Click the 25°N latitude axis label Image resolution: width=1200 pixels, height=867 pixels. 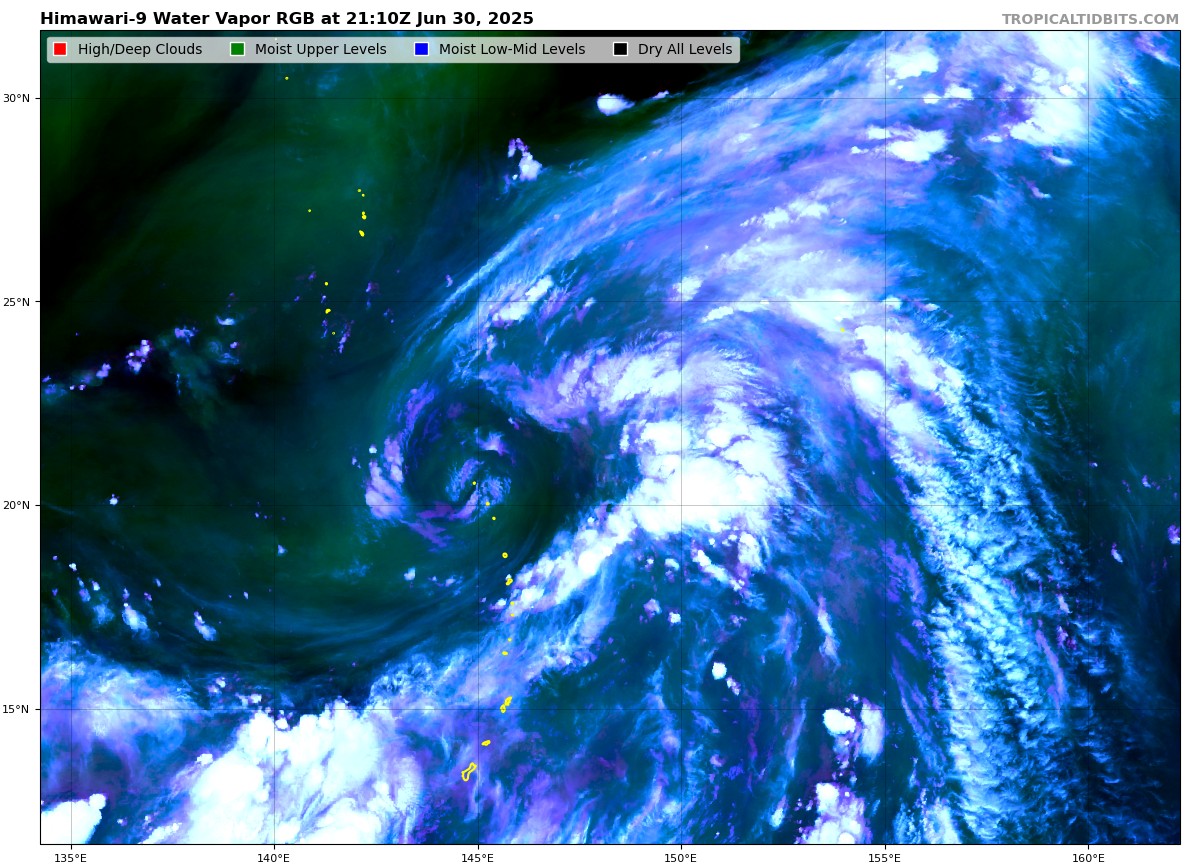(17, 302)
